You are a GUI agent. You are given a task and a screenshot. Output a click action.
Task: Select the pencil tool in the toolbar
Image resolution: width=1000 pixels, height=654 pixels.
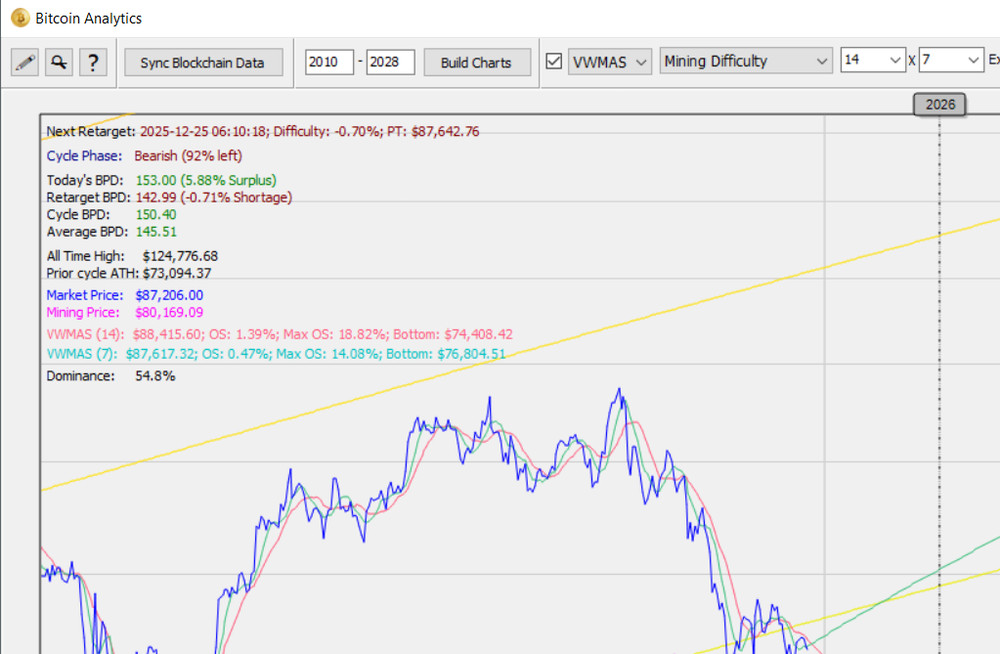point(25,60)
